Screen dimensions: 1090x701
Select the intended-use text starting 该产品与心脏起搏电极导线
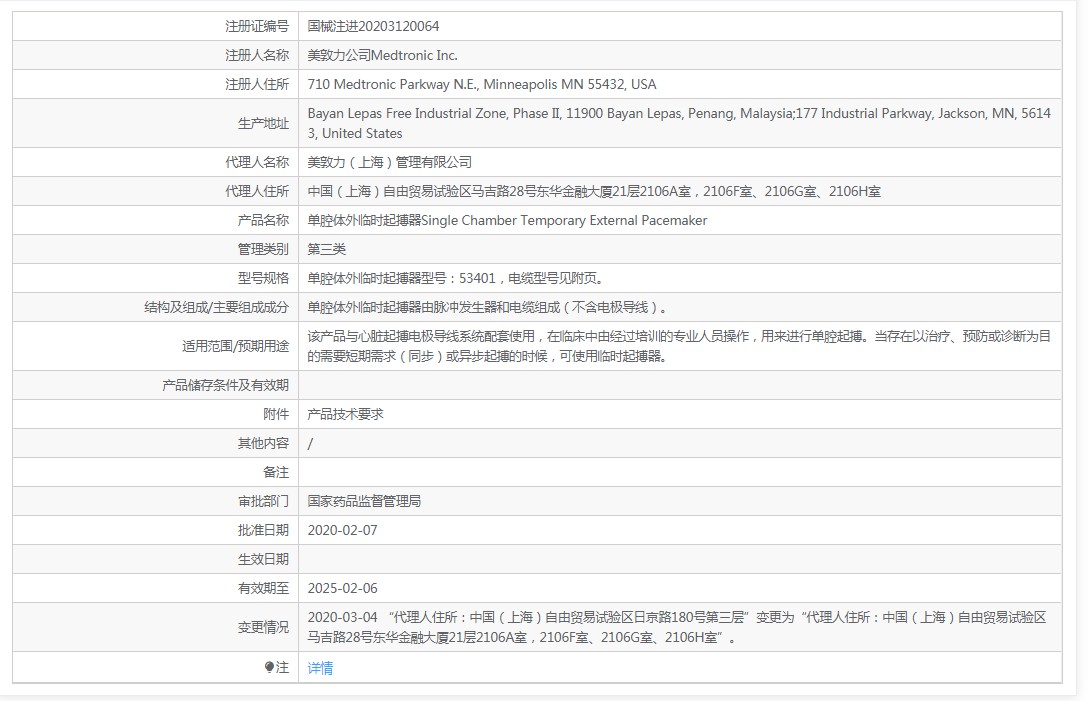679,346
